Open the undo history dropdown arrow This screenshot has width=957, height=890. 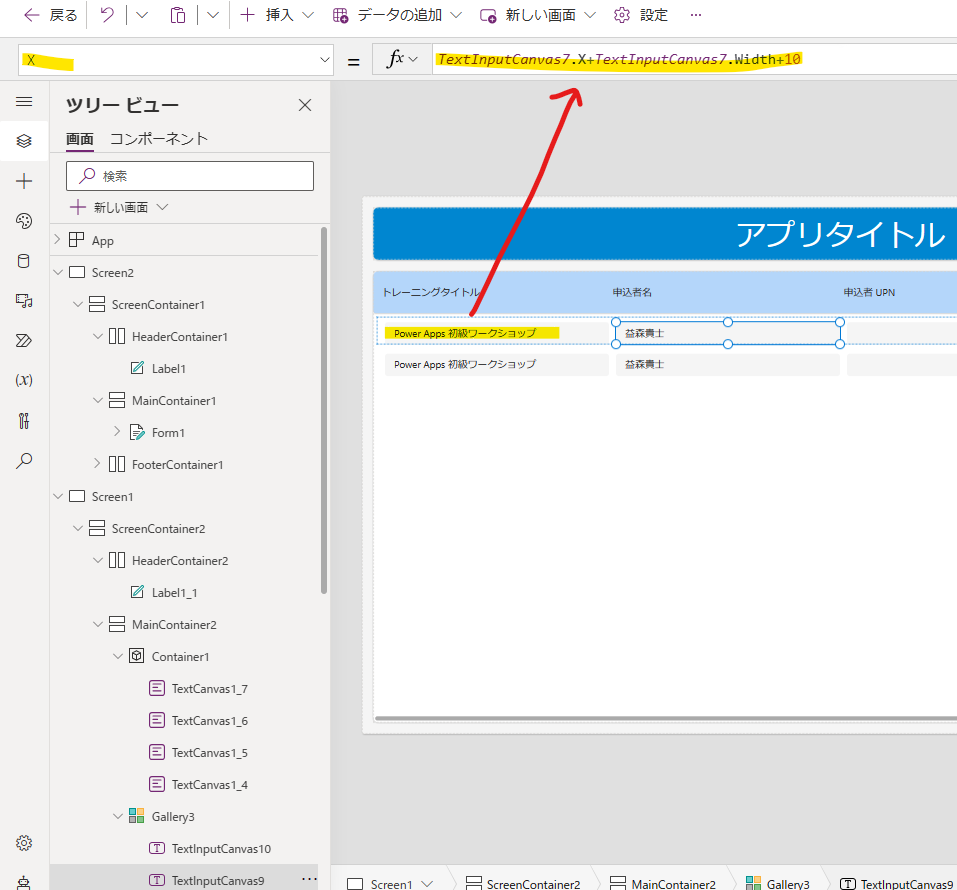click(x=142, y=15)
